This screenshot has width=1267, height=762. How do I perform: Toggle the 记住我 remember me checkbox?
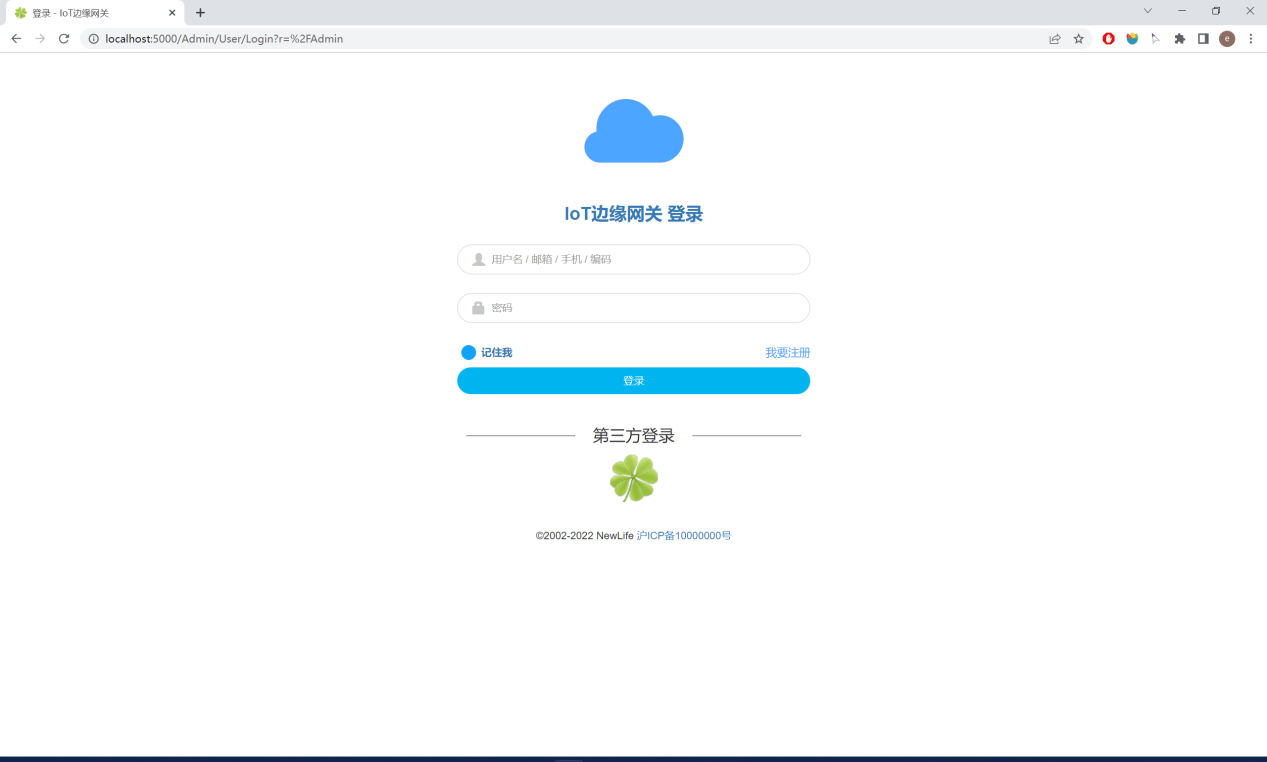pos(468,353)
